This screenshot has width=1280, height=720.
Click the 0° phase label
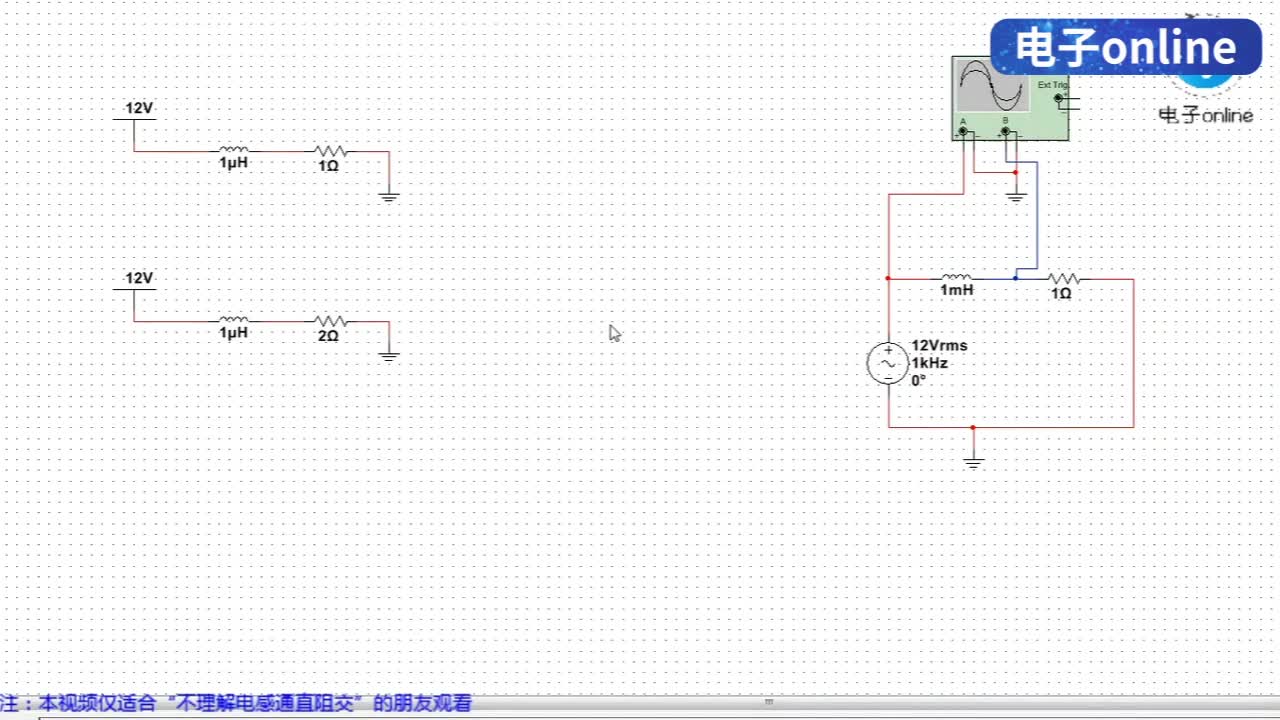coord(918,380)
